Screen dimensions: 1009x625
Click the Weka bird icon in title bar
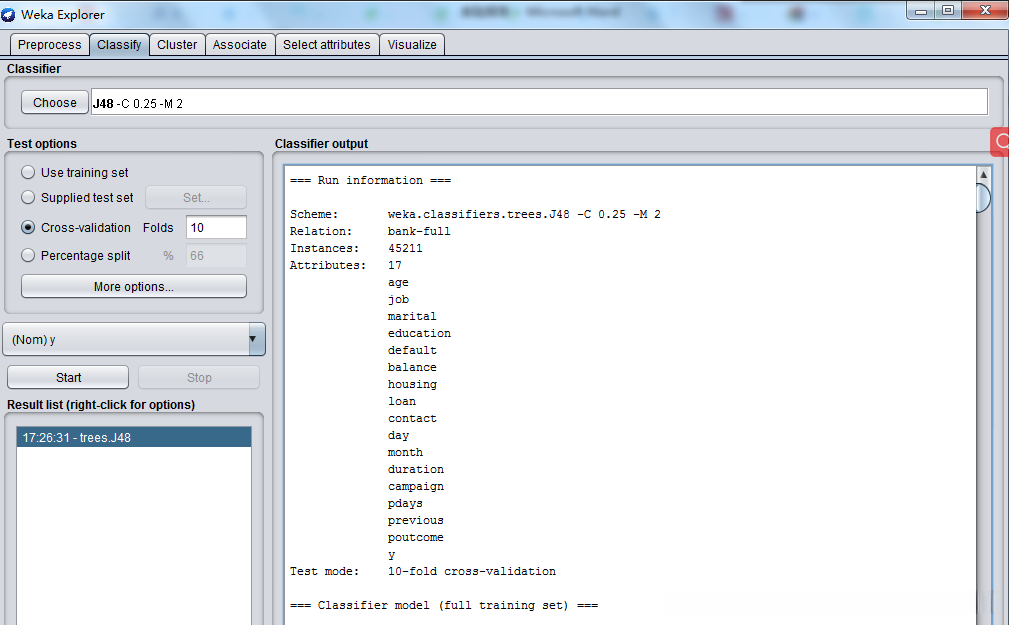click(10, 15)
